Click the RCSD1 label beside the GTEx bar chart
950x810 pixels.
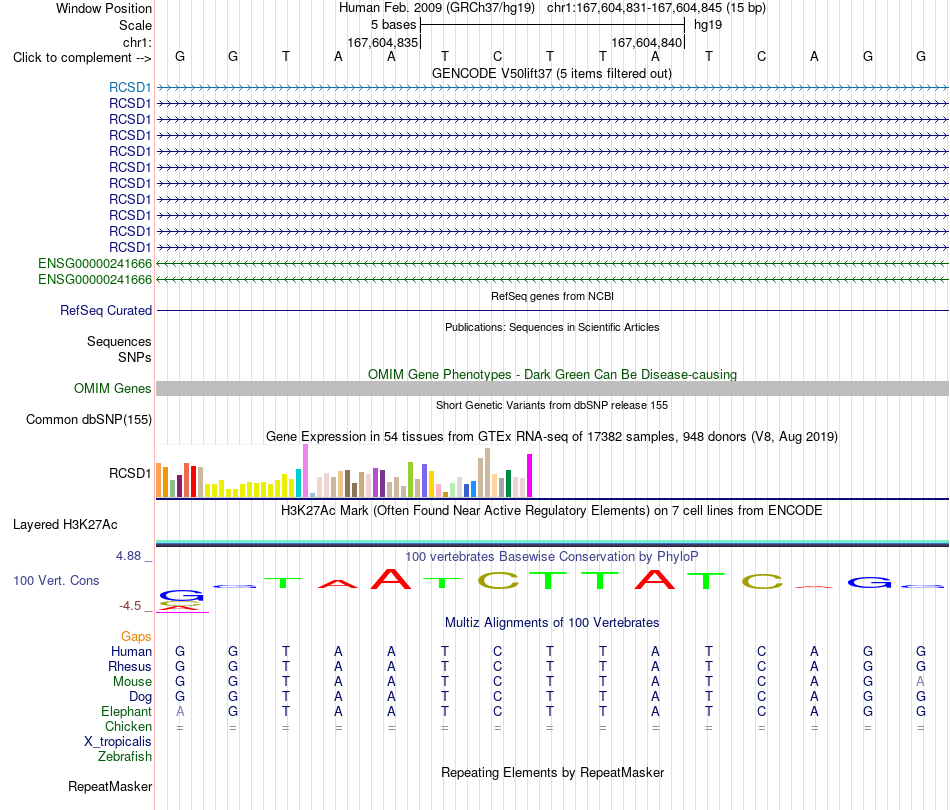point(130,473)
